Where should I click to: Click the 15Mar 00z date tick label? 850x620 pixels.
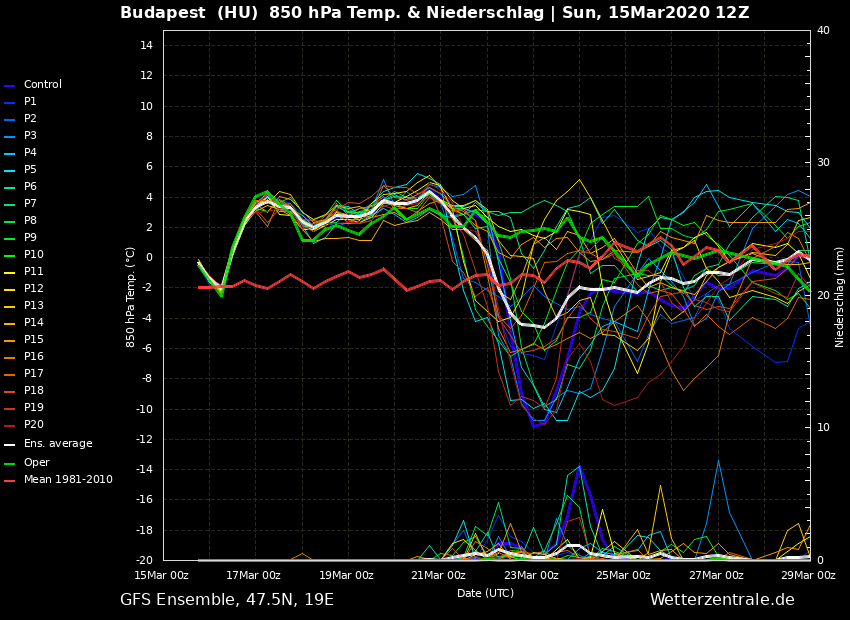coord(161,575)
